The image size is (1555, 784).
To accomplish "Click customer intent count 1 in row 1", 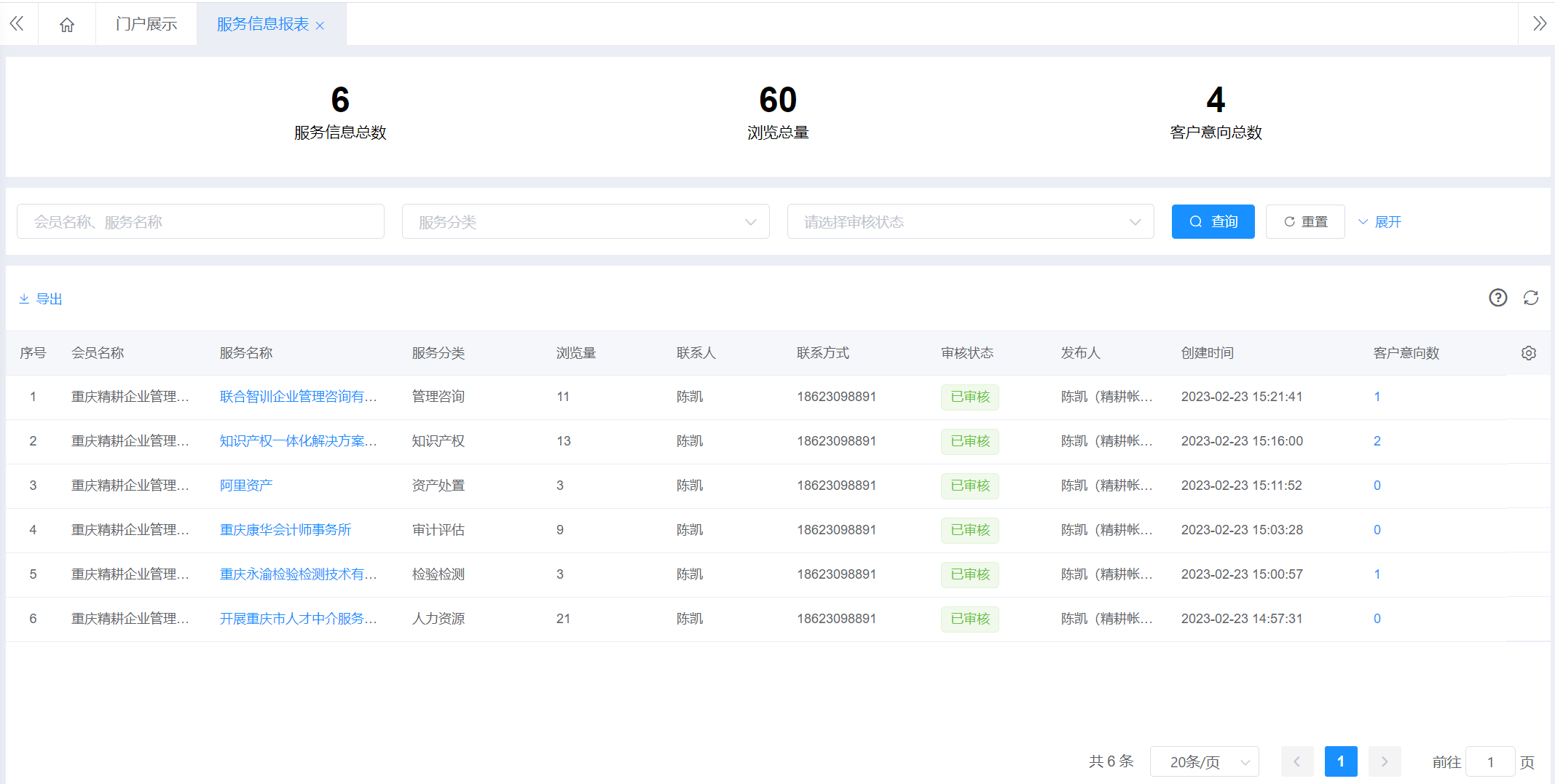I will (1377, 397).
